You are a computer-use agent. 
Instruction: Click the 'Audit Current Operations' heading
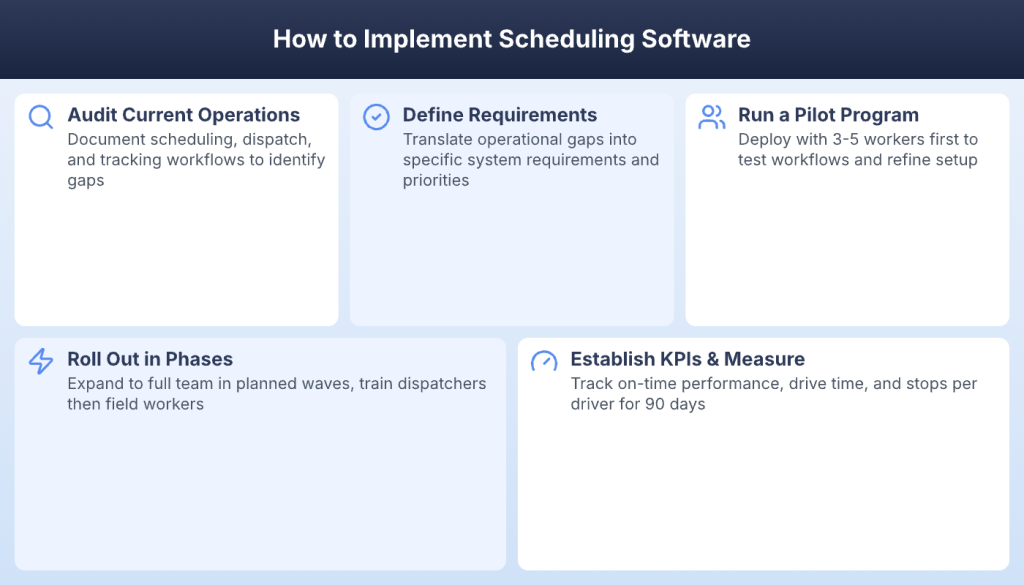(184, 115)
